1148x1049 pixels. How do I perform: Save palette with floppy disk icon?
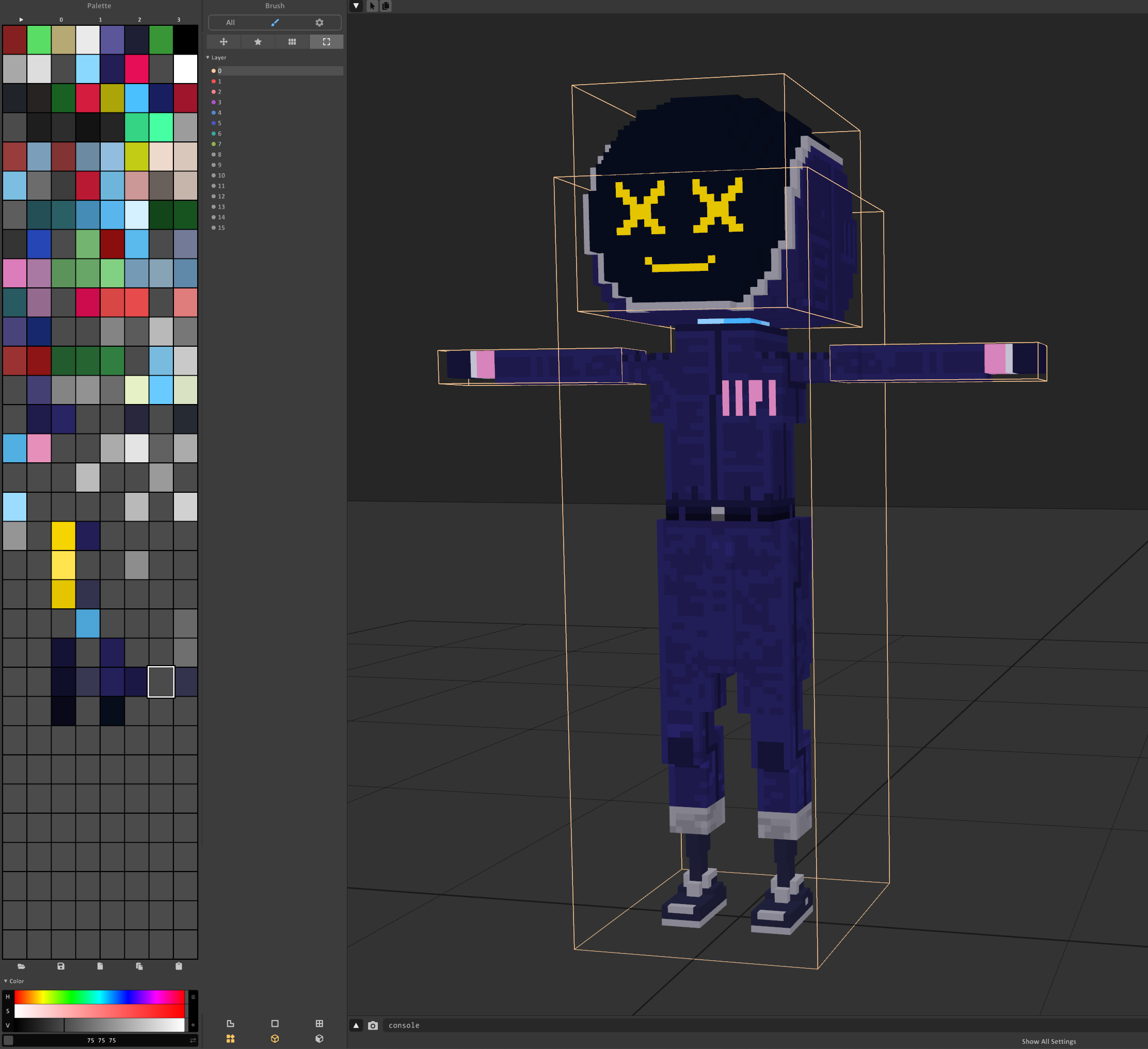click(x=61, y=966)
